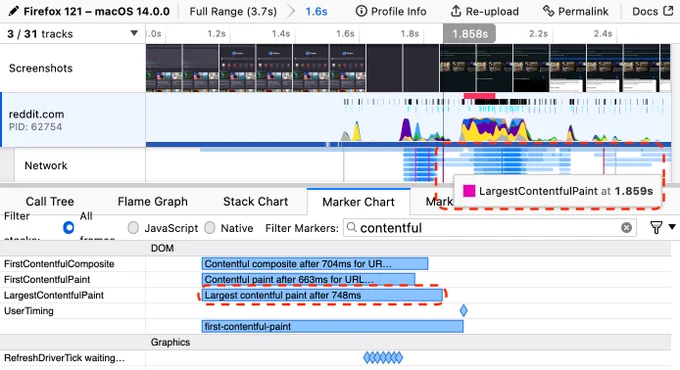This screenshot has height=370, width=680.
Task: Click the first screenshot thumbnail in track
Action: coord(164,68)
